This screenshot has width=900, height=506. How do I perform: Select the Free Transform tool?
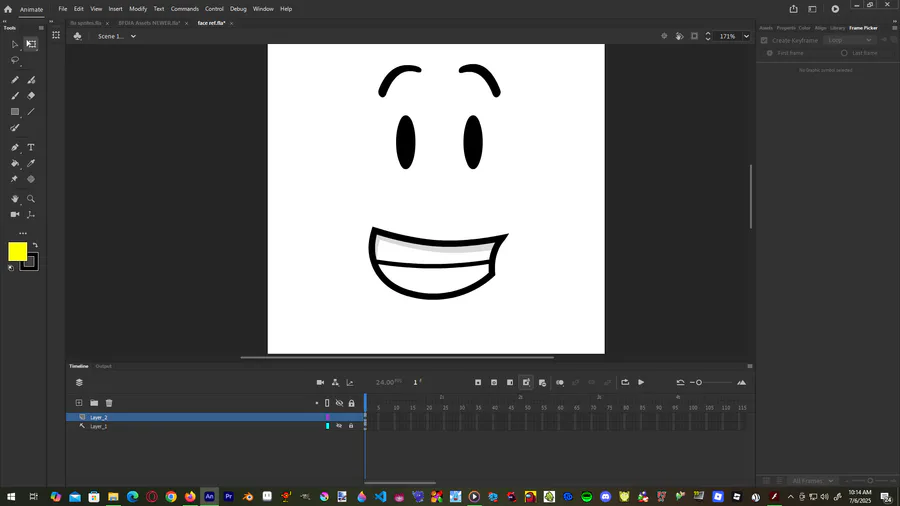(x=31, y=44)
